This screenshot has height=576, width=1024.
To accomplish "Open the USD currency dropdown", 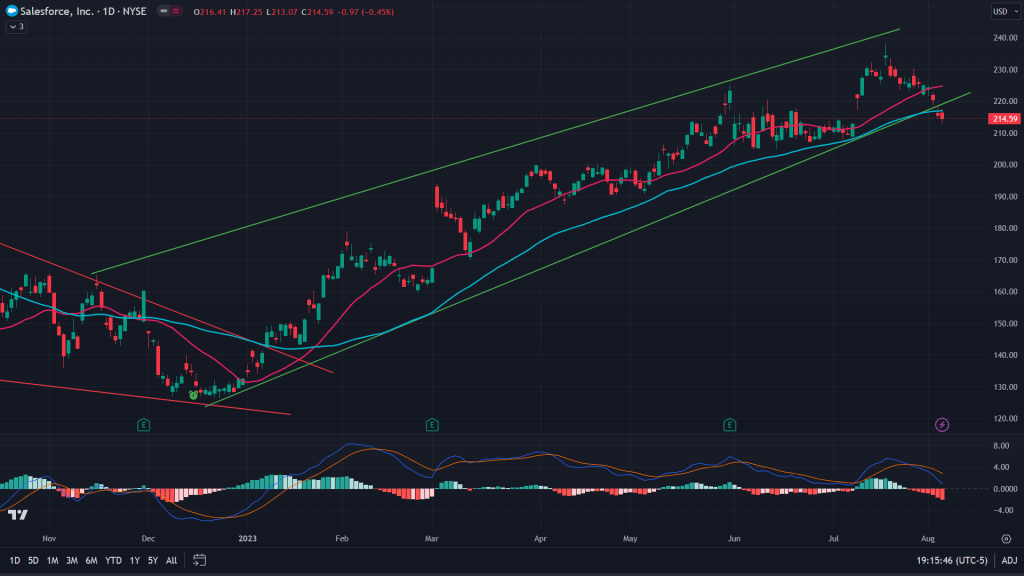I will click(1002, 11).
